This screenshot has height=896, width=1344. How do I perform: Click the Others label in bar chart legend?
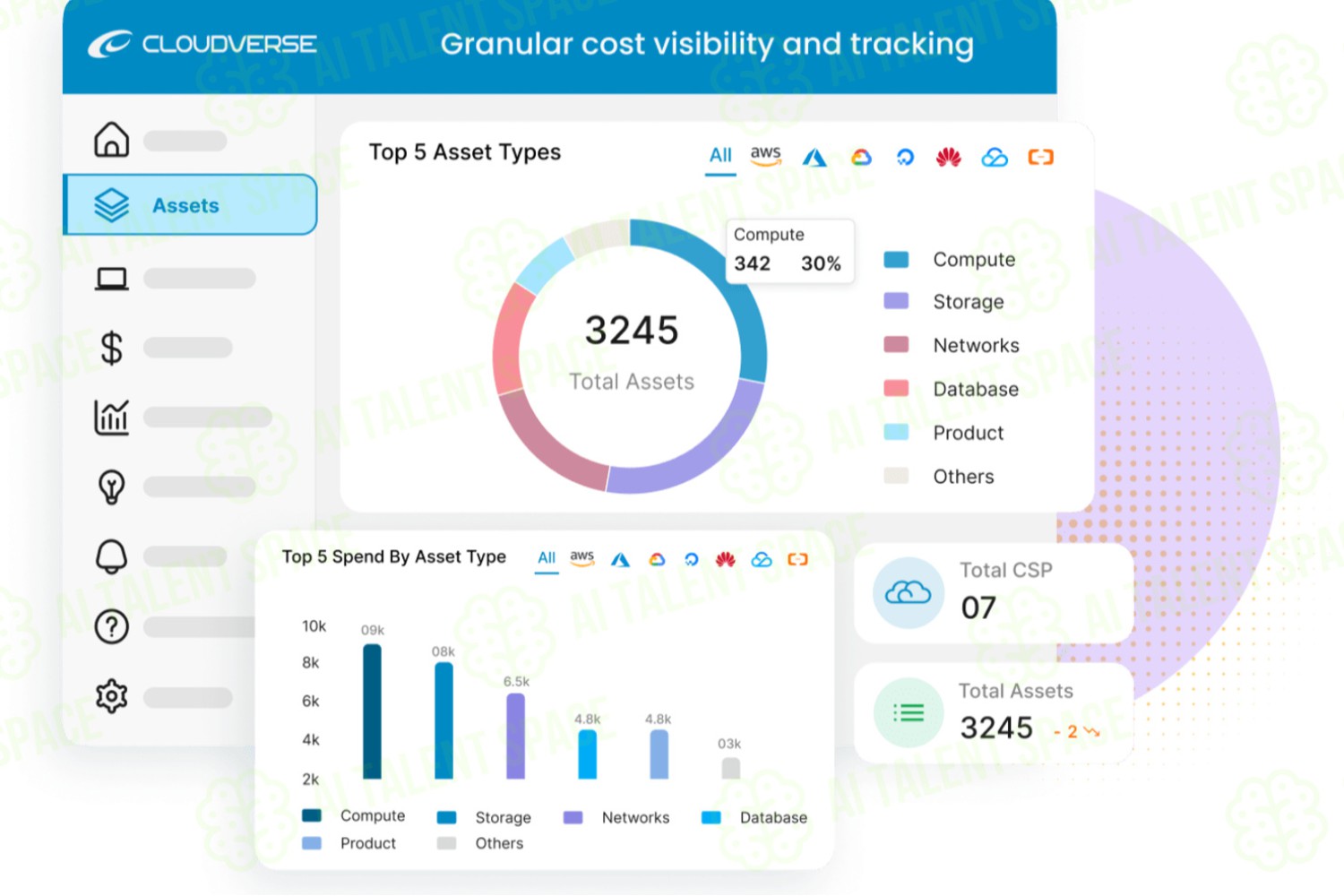(x=499, y=843)
